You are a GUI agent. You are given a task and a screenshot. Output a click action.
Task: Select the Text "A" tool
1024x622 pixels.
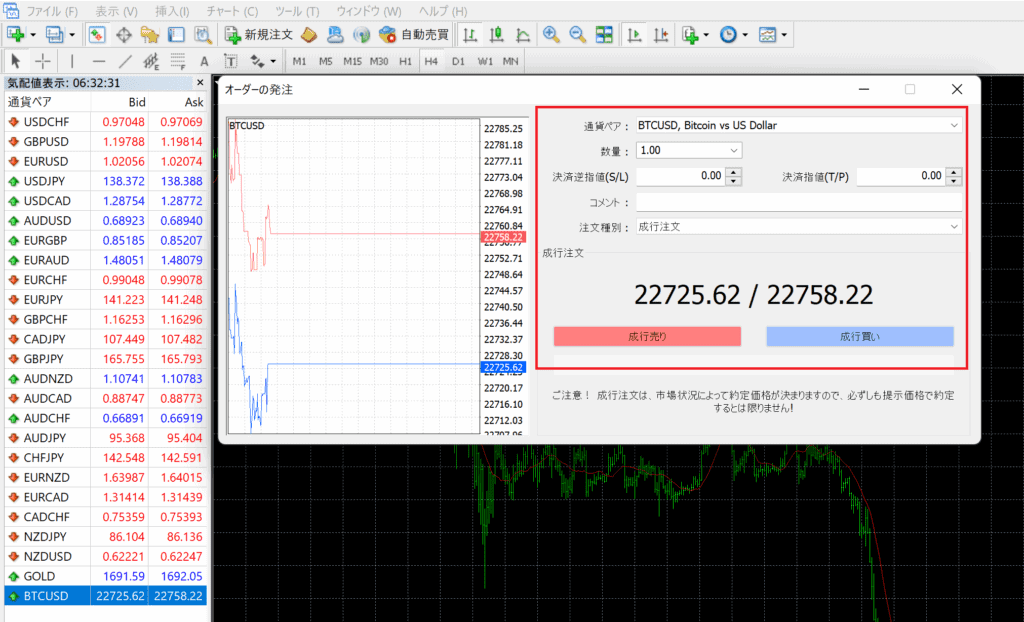coord(204,61)
